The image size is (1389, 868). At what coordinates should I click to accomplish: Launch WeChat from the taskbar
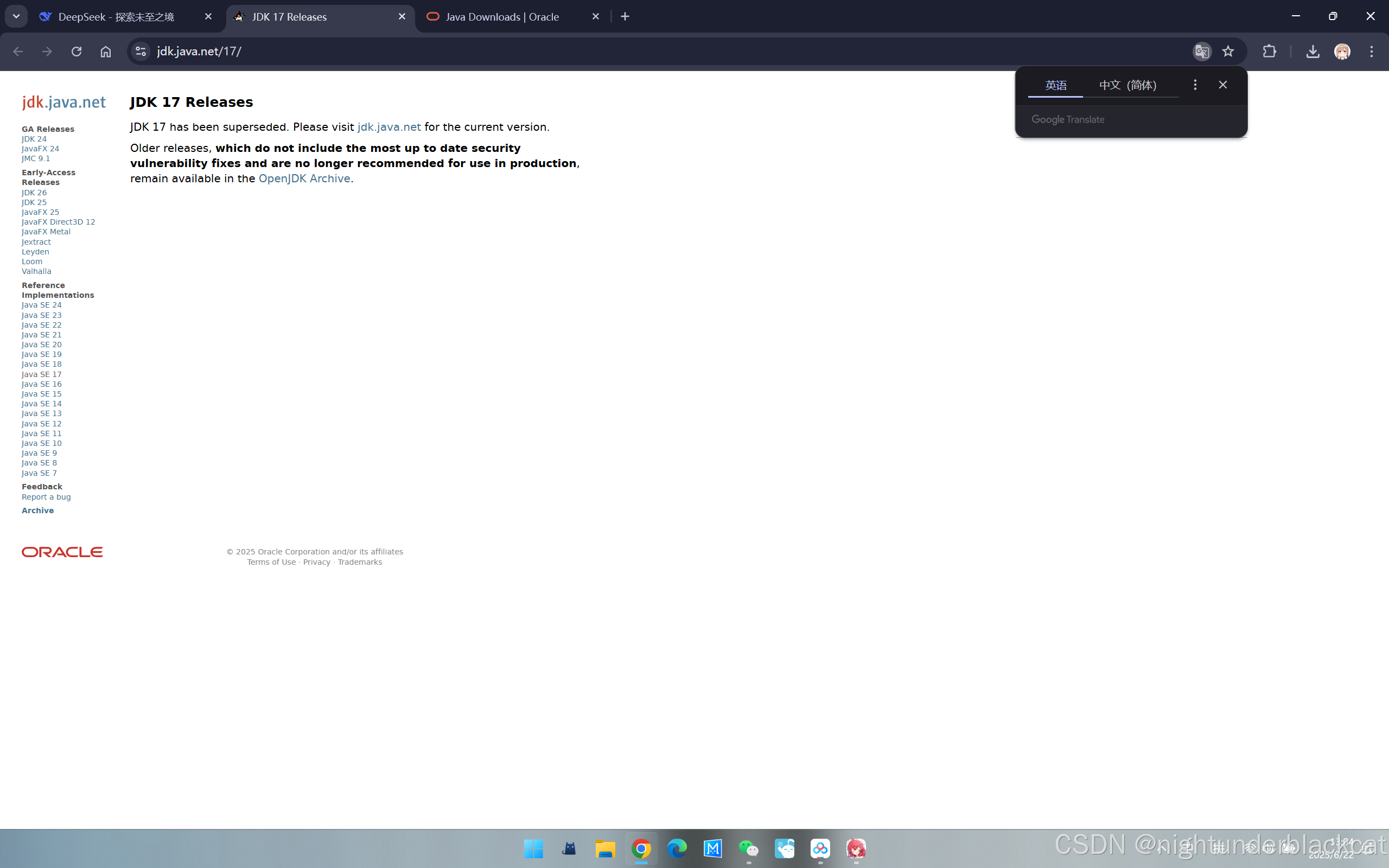(x=748, y=848)
